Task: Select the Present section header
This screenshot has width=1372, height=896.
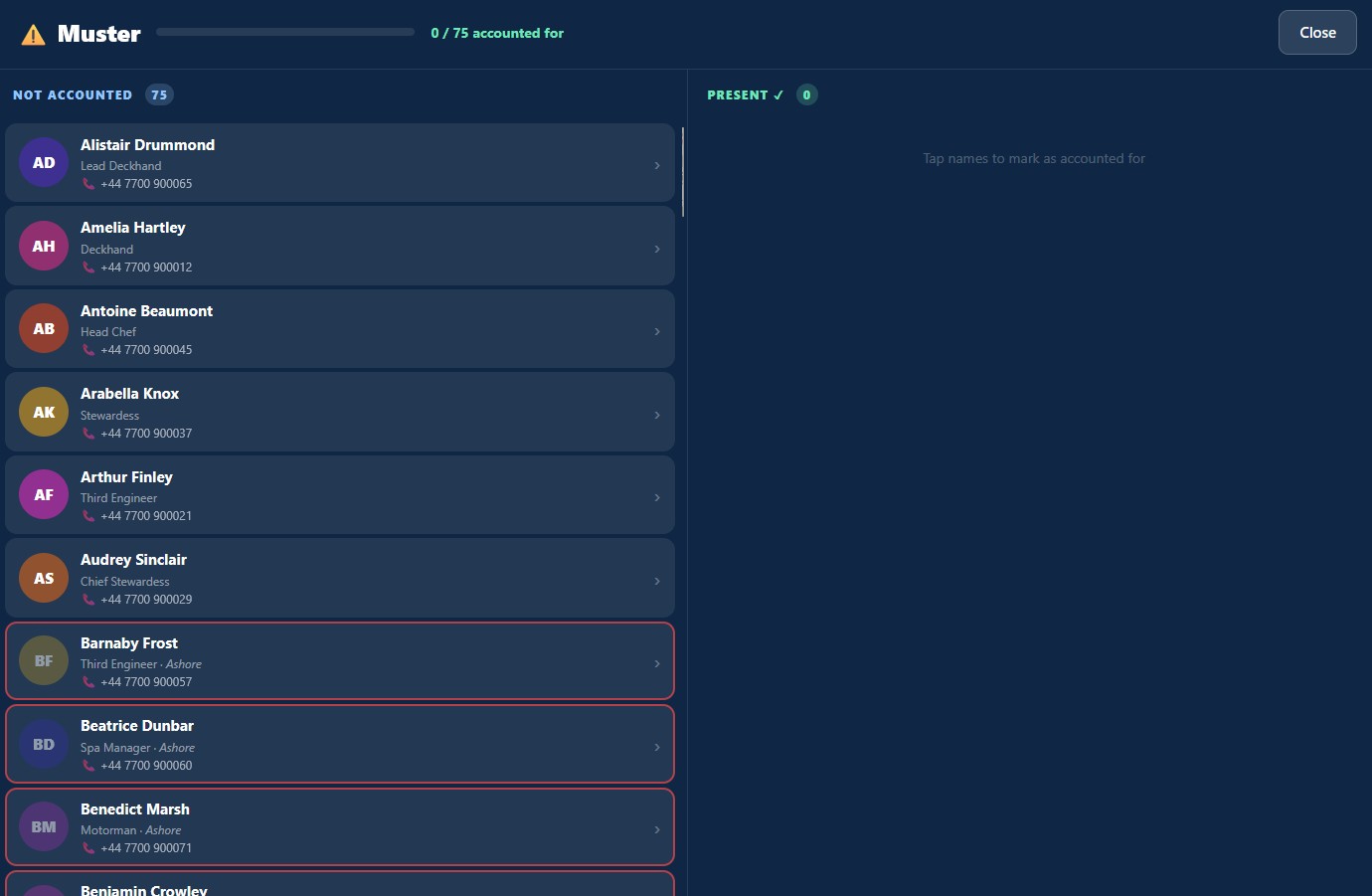Action: 746,95
